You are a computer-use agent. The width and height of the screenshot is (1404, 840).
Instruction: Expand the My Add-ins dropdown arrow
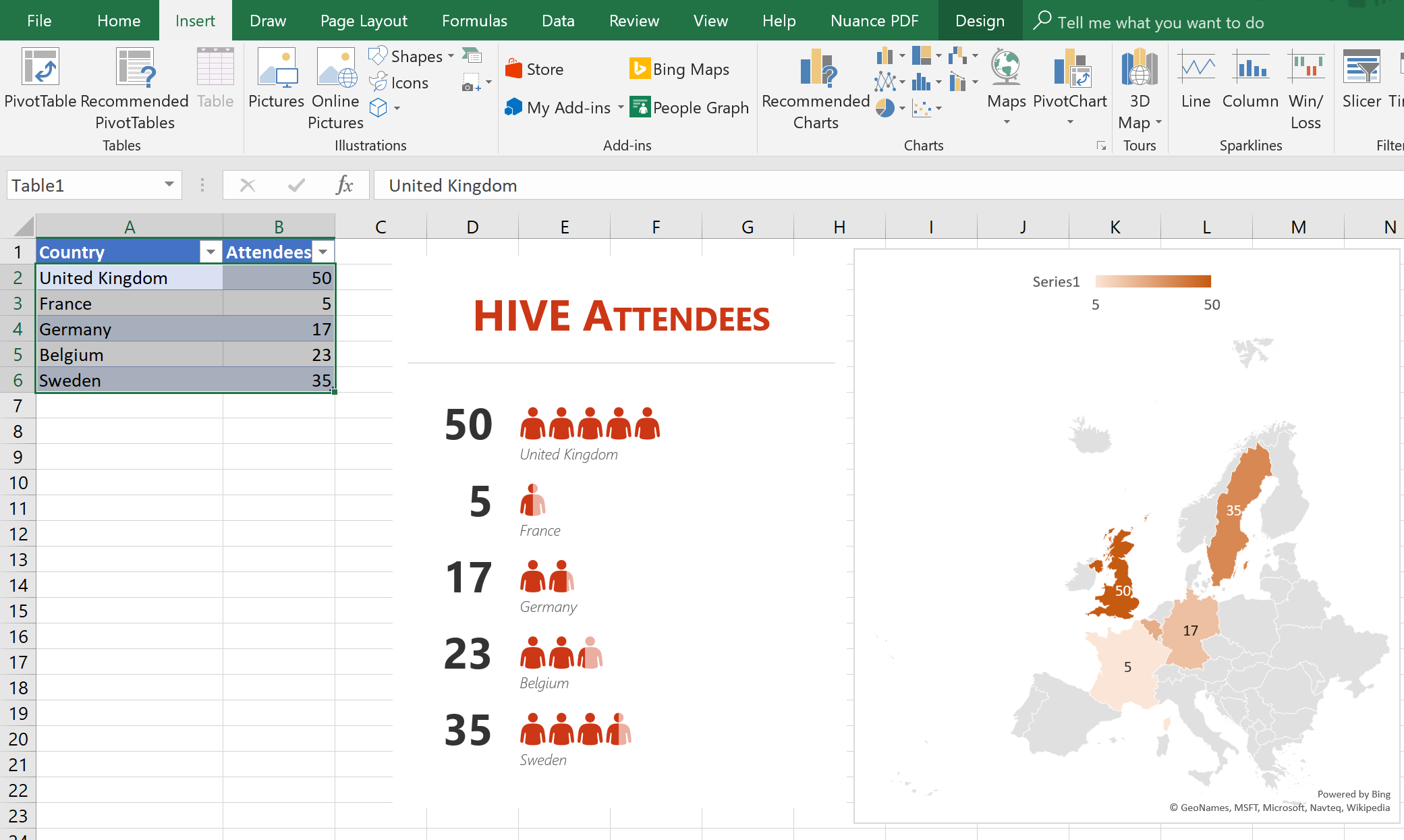621,108
